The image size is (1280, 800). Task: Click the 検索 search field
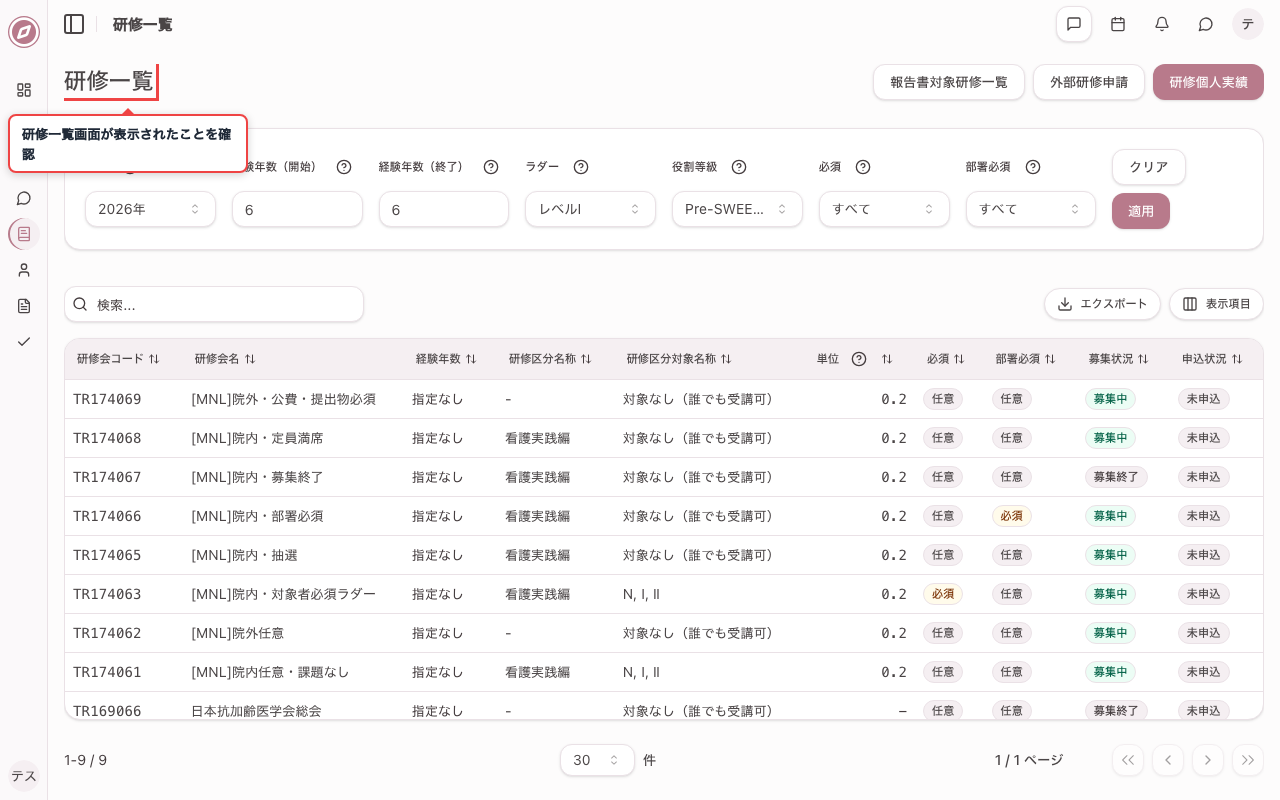[x=214, y=304]
